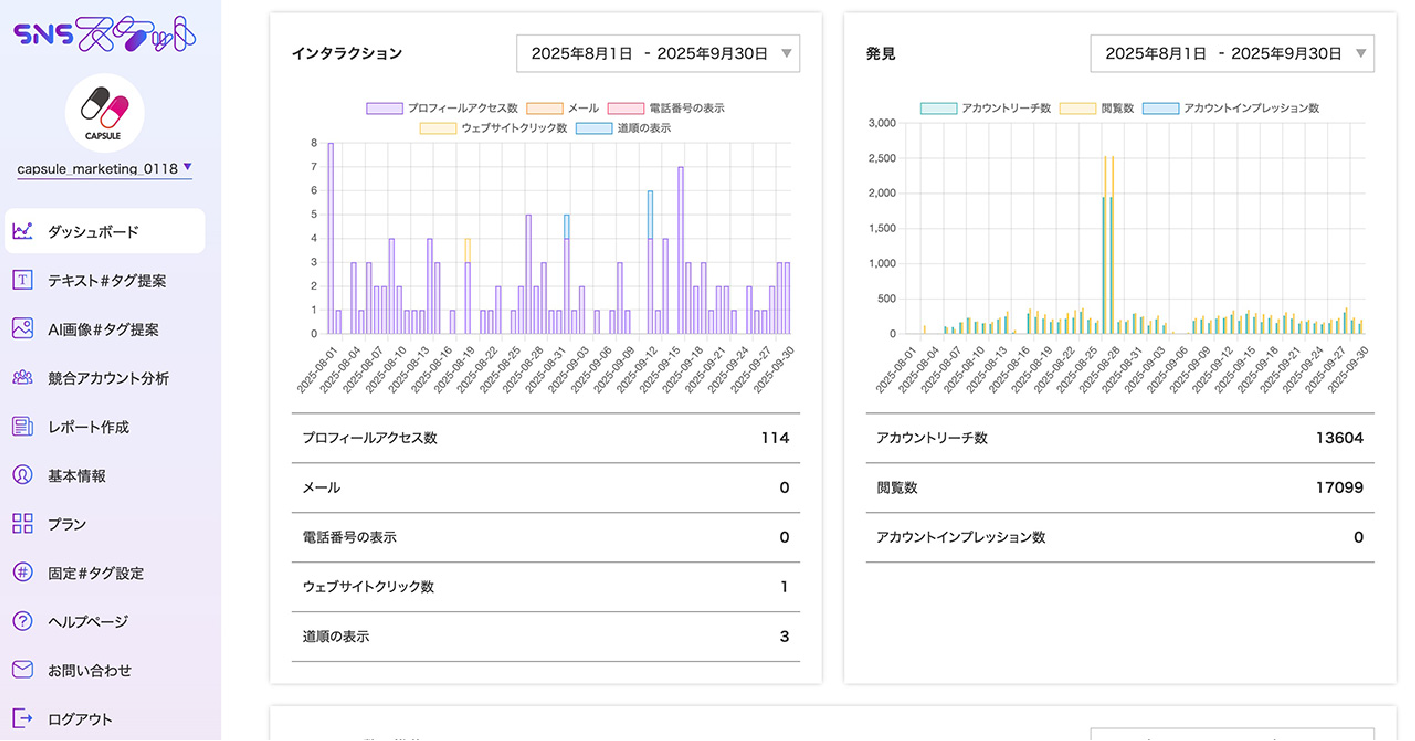Click the report creation document icon
The width and height of the screenshot is (1415, 741).
22,427
